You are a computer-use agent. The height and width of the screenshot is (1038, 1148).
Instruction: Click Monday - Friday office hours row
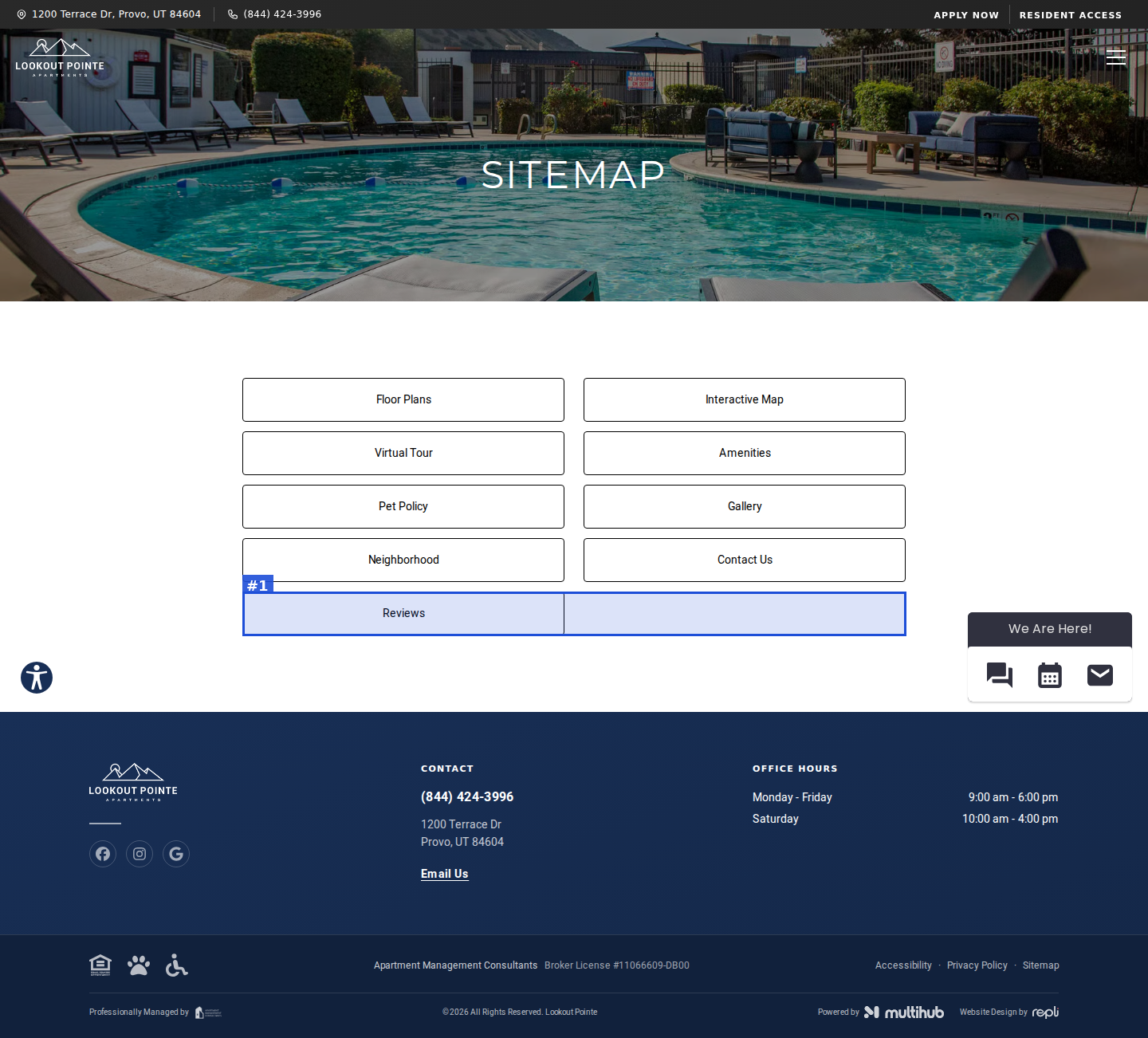point(906,797)
